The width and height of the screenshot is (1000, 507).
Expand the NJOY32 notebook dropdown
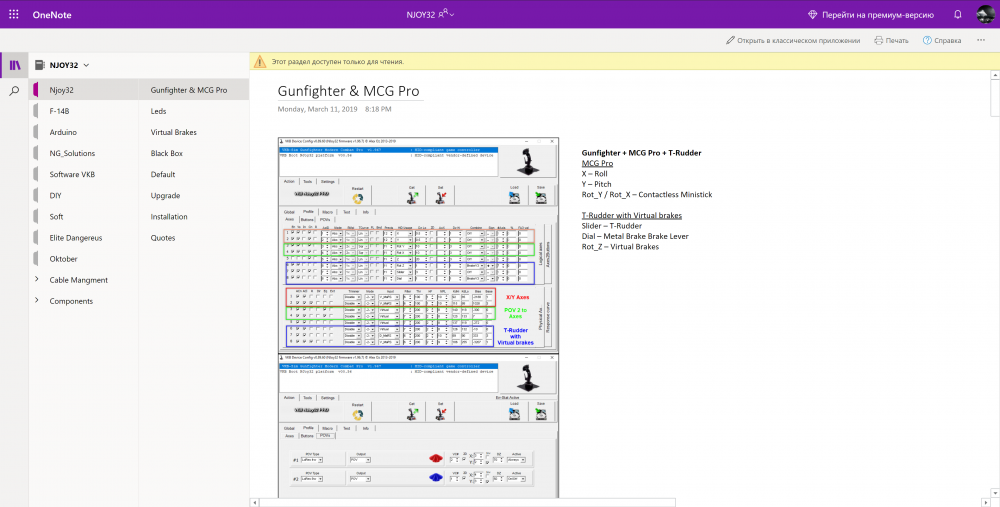pyautogui.click(x=86, y=65)
